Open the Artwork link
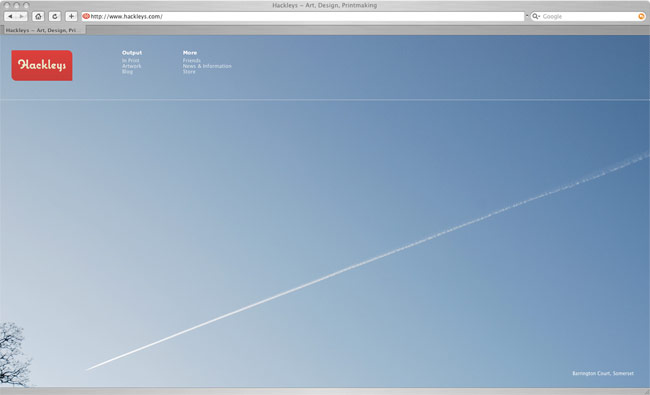Image resolution: width=650 pixels, height=395 pixels. coord(132,66)
